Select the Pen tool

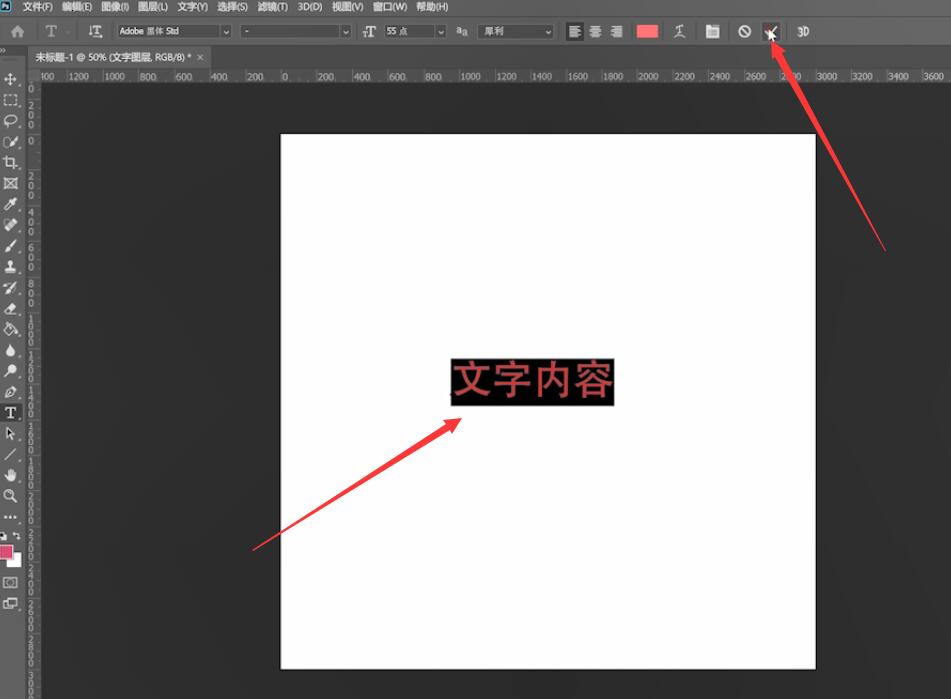pos(10,392)
